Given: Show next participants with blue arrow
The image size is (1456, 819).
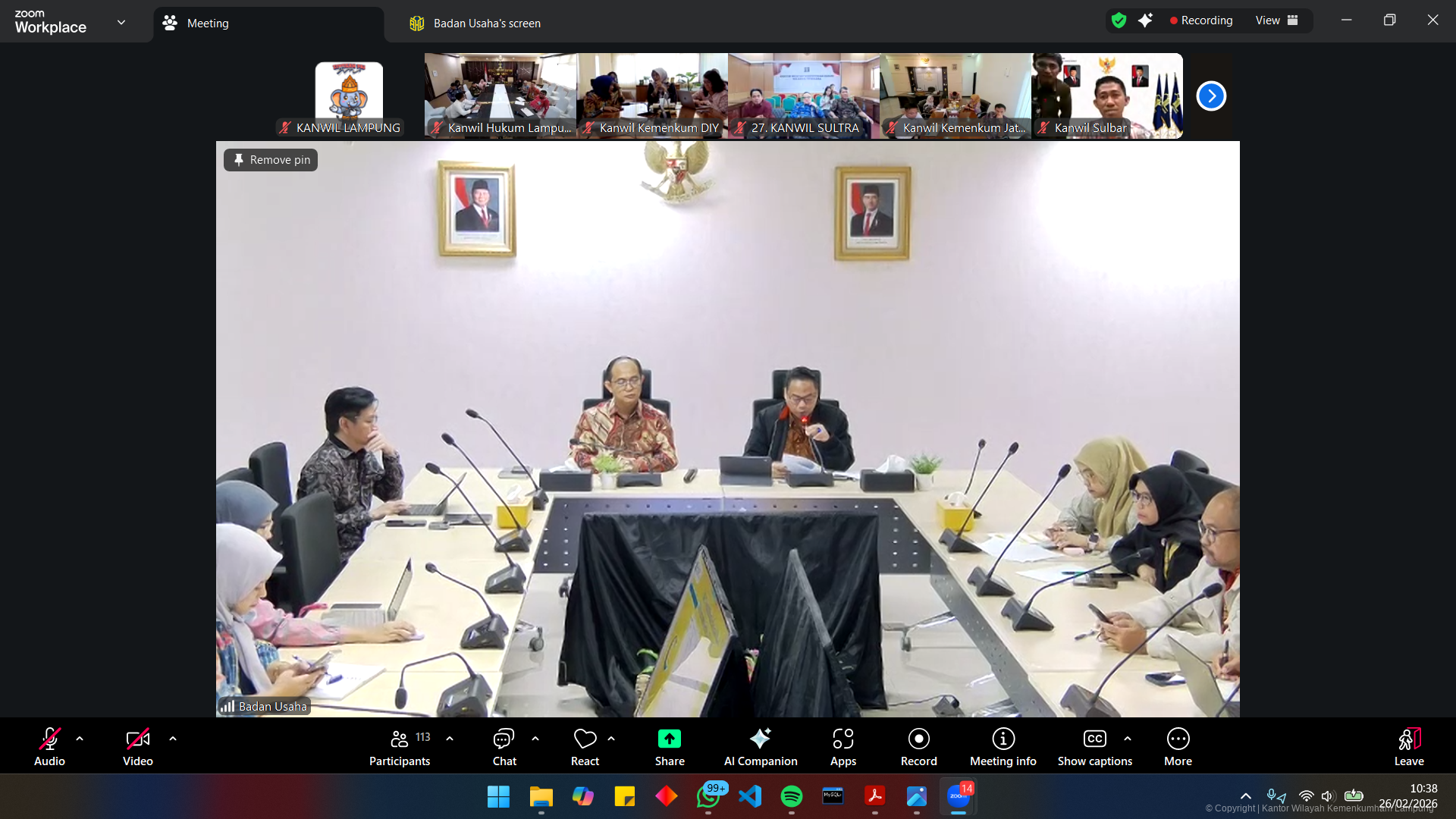Looking at the screenshot, I should click(1211, 96).
